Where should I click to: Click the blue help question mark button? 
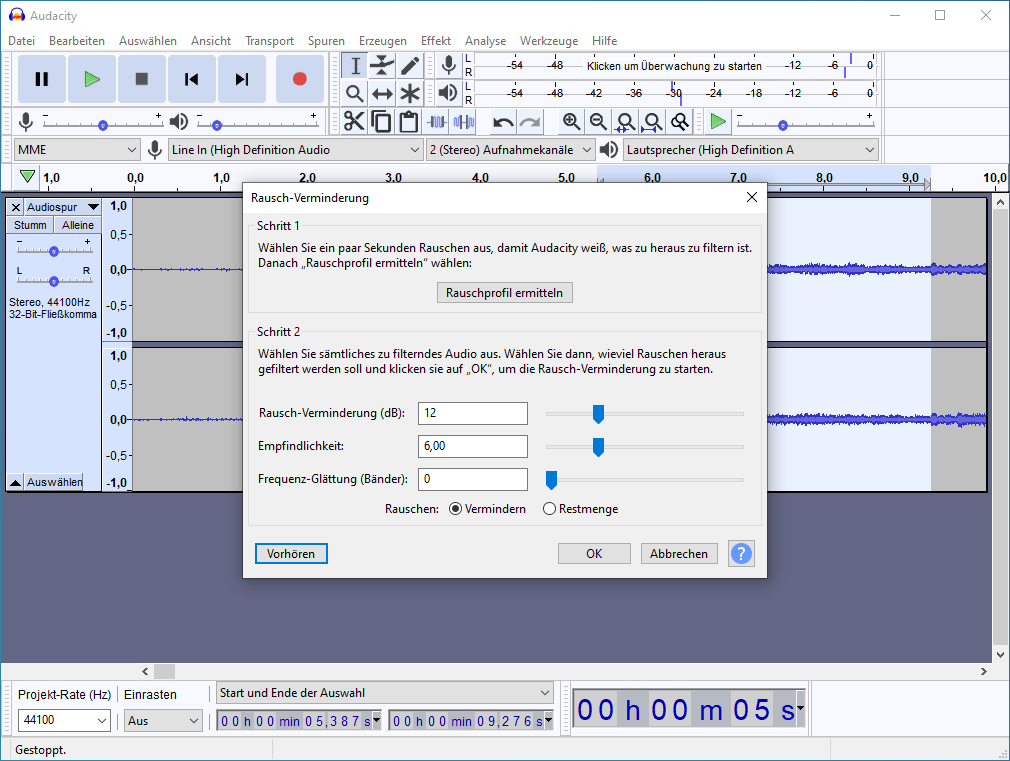point(741,553)
